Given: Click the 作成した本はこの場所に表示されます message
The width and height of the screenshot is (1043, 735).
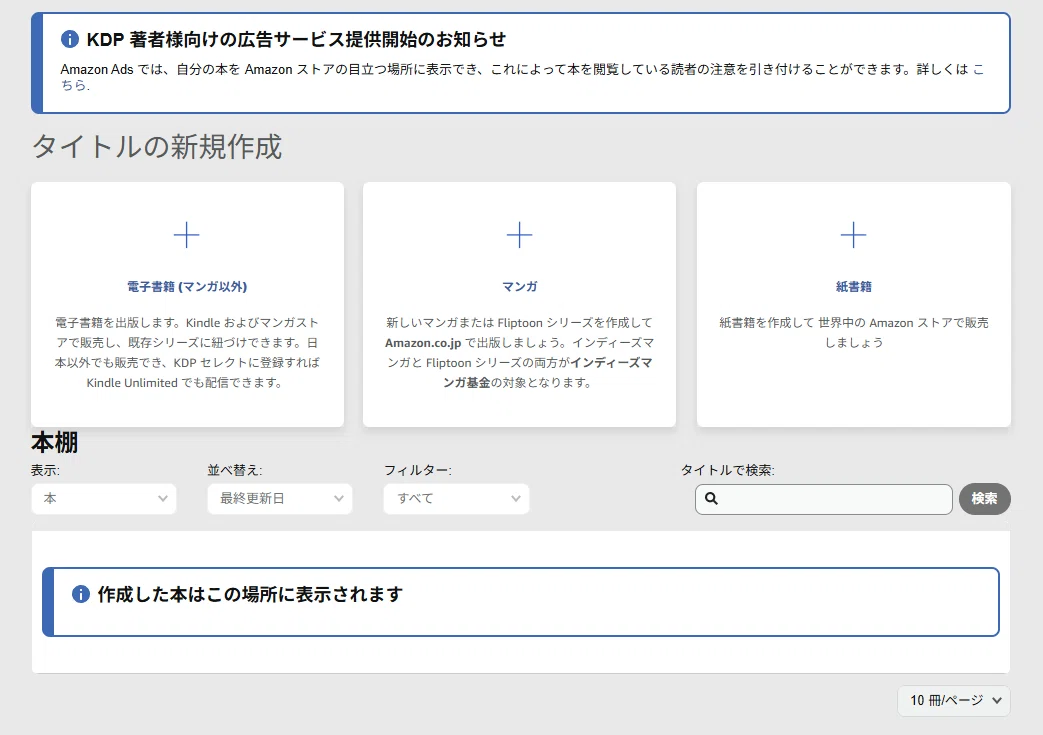Looking at the screenshot, I should (250, 594).
